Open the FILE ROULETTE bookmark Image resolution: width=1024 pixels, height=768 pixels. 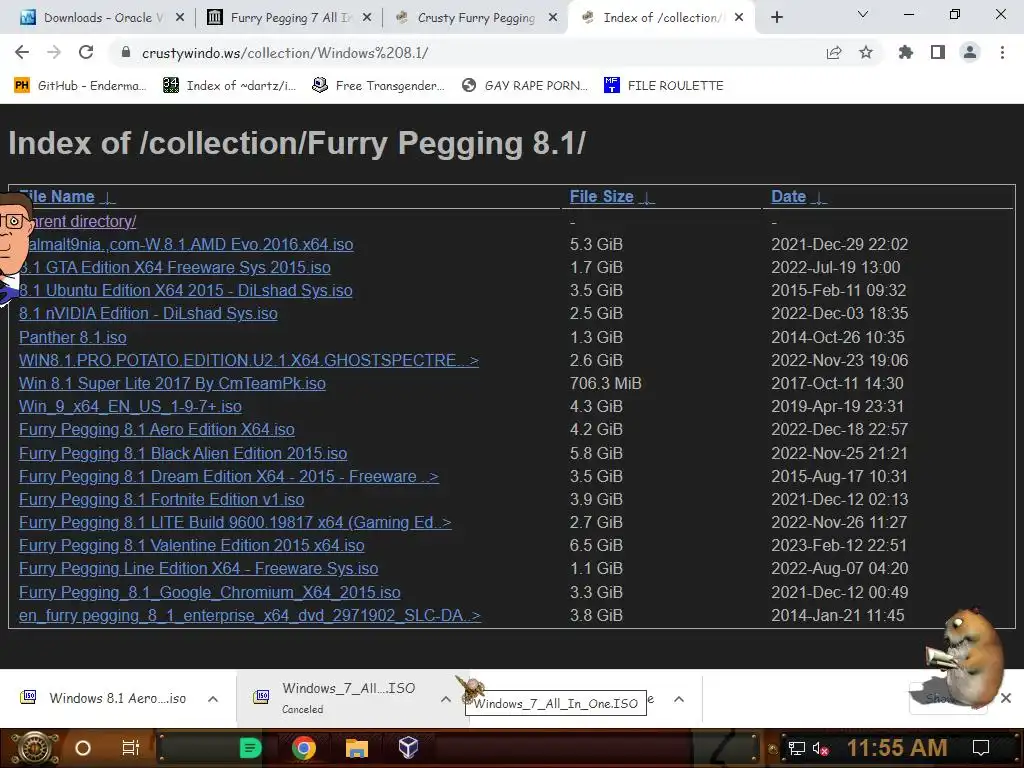pyautogui.click(x=664, y=86)
